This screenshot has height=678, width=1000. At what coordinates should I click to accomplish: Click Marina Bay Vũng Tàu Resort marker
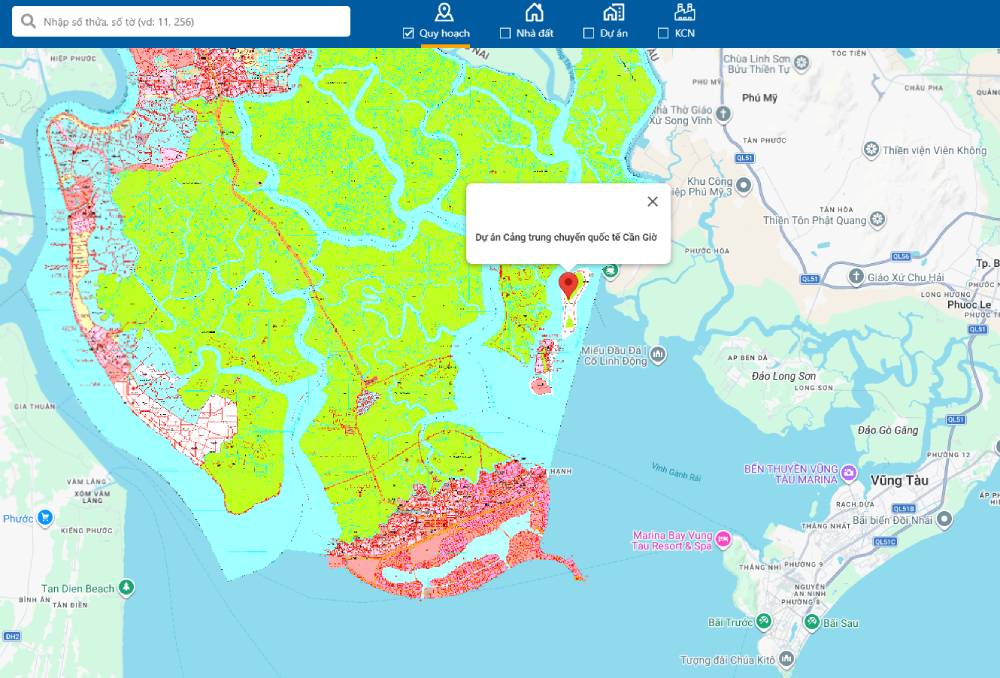pos(724,540)
